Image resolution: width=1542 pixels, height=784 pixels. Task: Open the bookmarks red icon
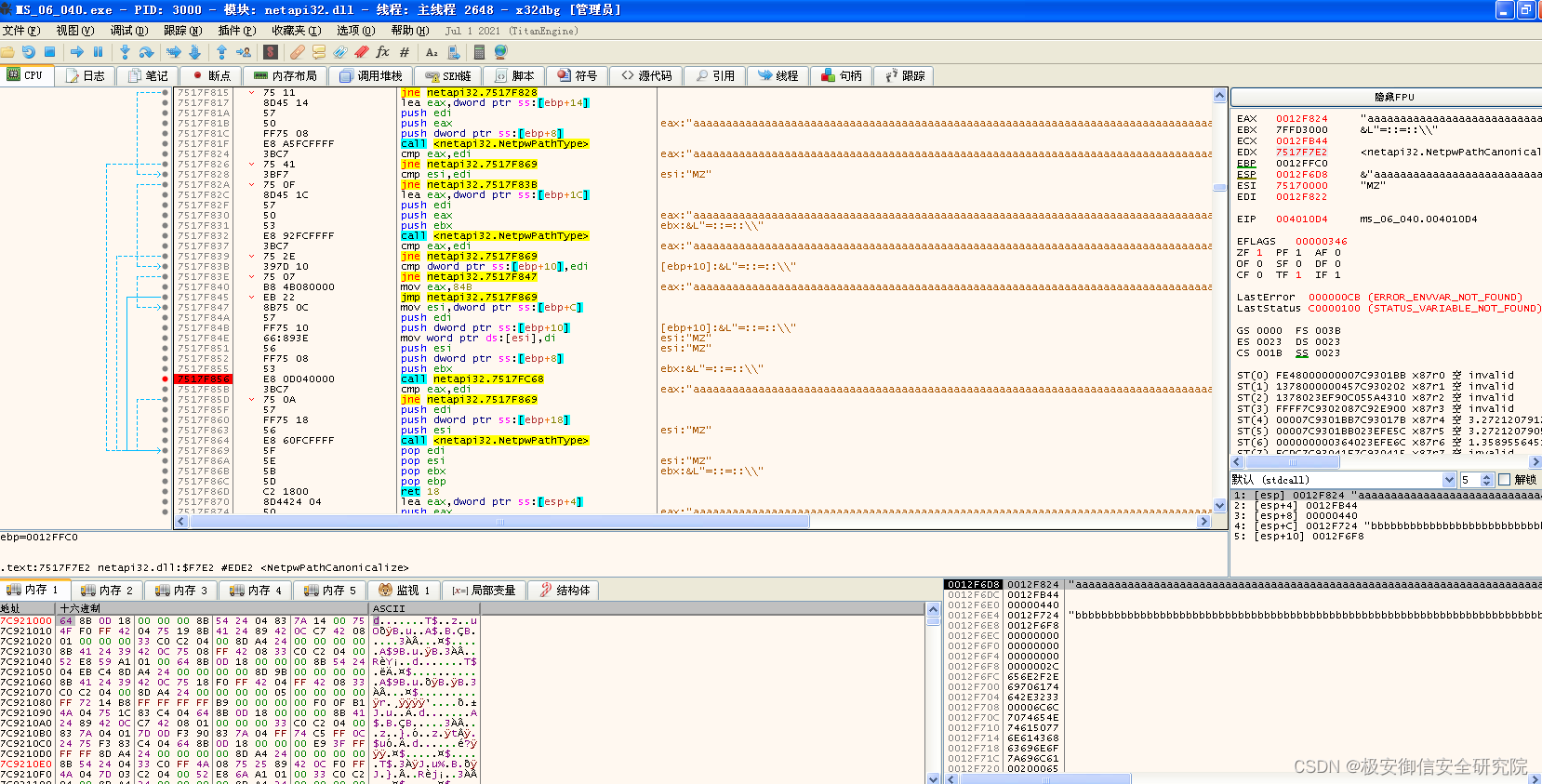362,52
